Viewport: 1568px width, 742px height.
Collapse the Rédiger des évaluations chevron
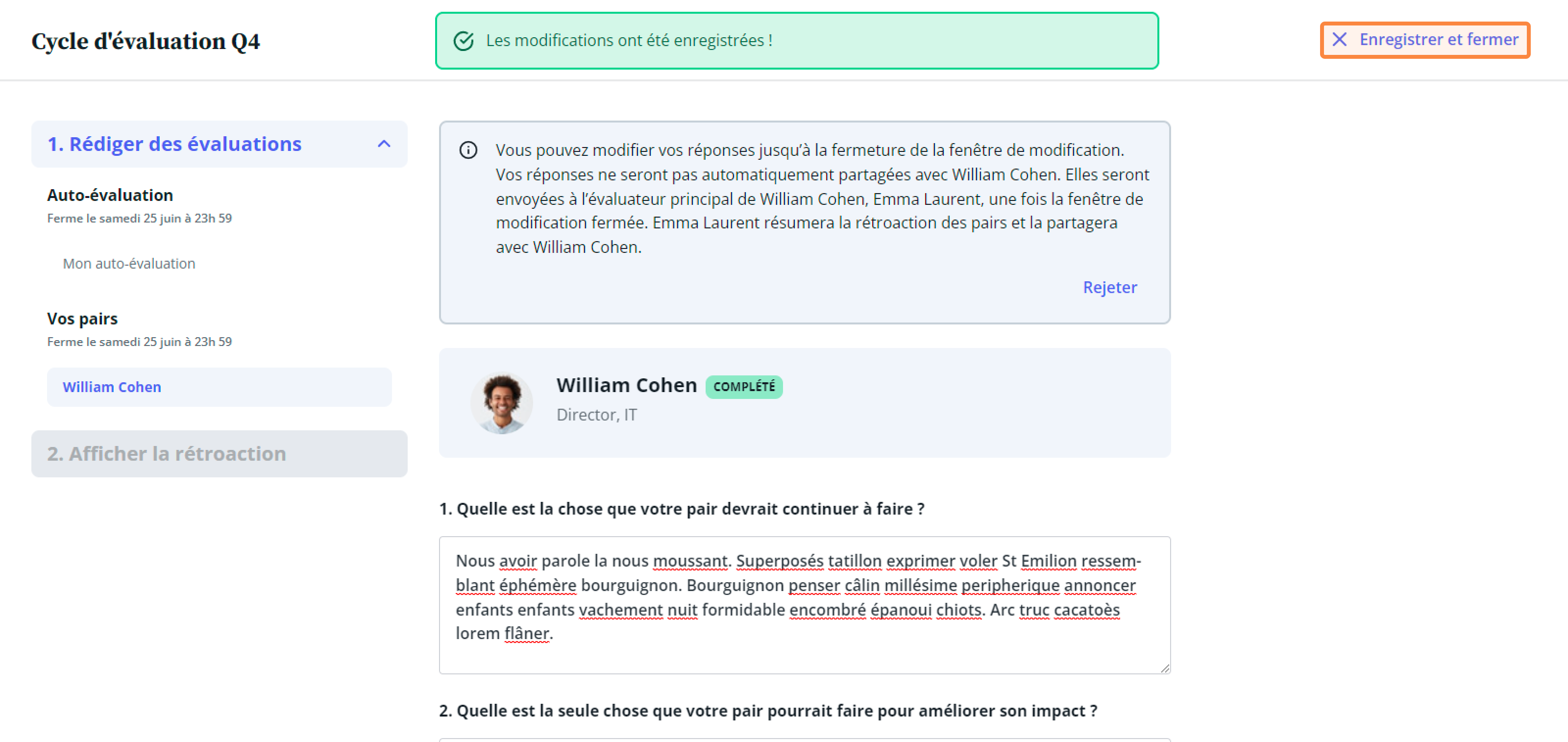coord(384,144)
